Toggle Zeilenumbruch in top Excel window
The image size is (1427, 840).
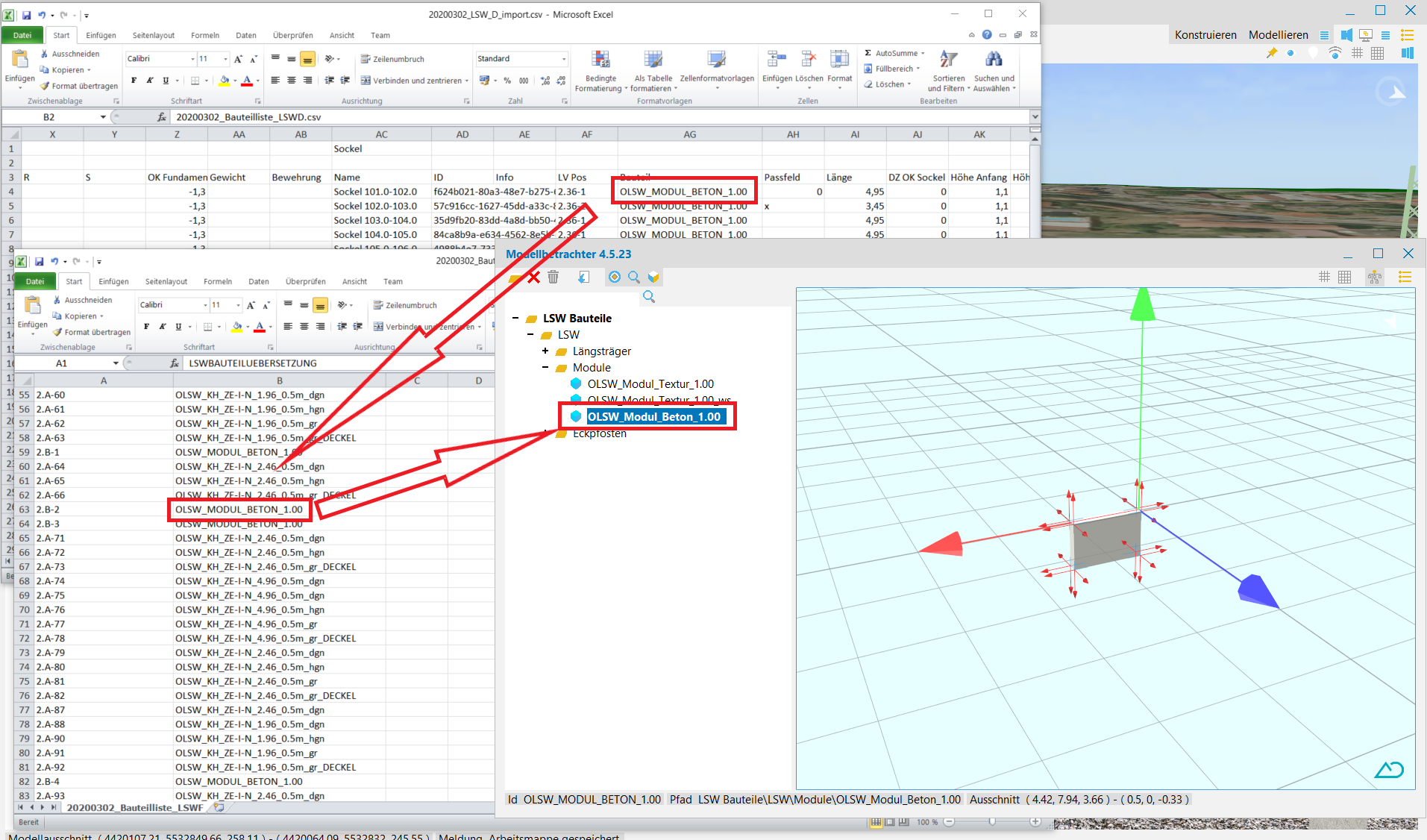click(x=392, y=59)
